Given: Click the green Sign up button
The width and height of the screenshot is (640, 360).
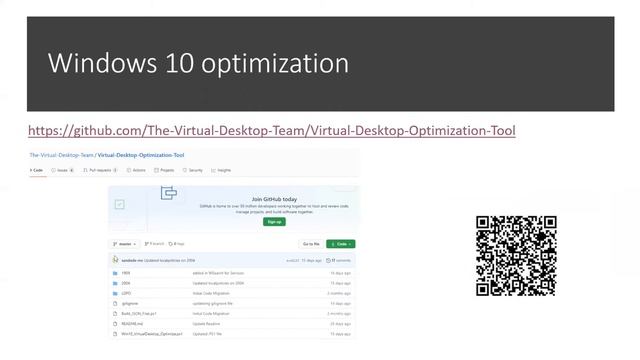Looking at the screenshot, I should click(x=274, y=222).
